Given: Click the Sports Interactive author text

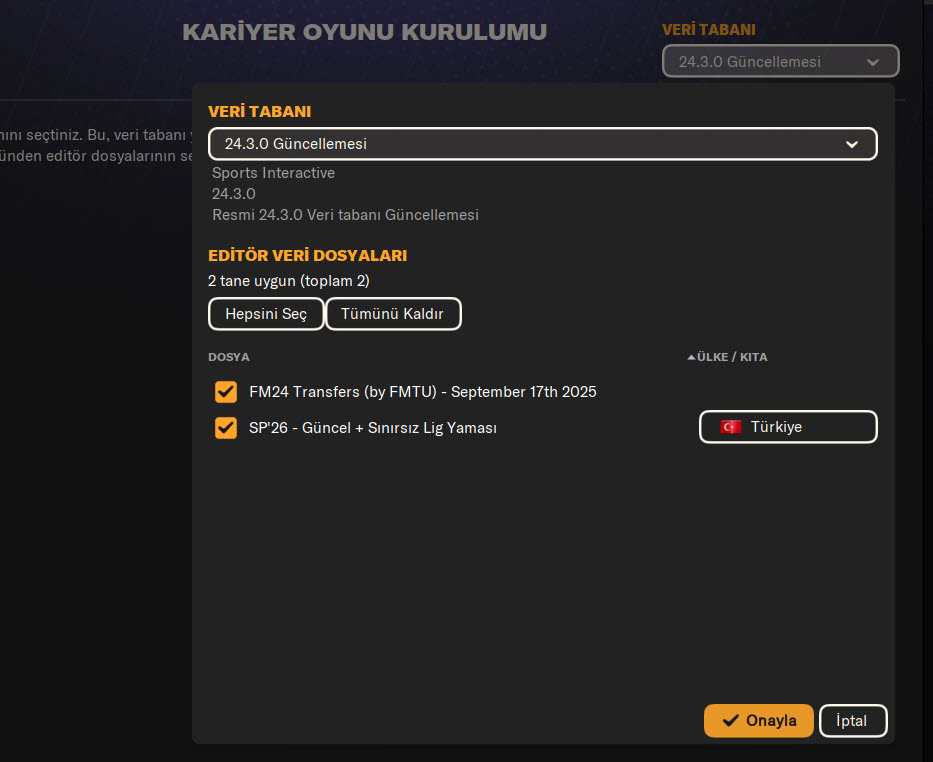Looking at the screenshot, I should [x=273, y=173].
